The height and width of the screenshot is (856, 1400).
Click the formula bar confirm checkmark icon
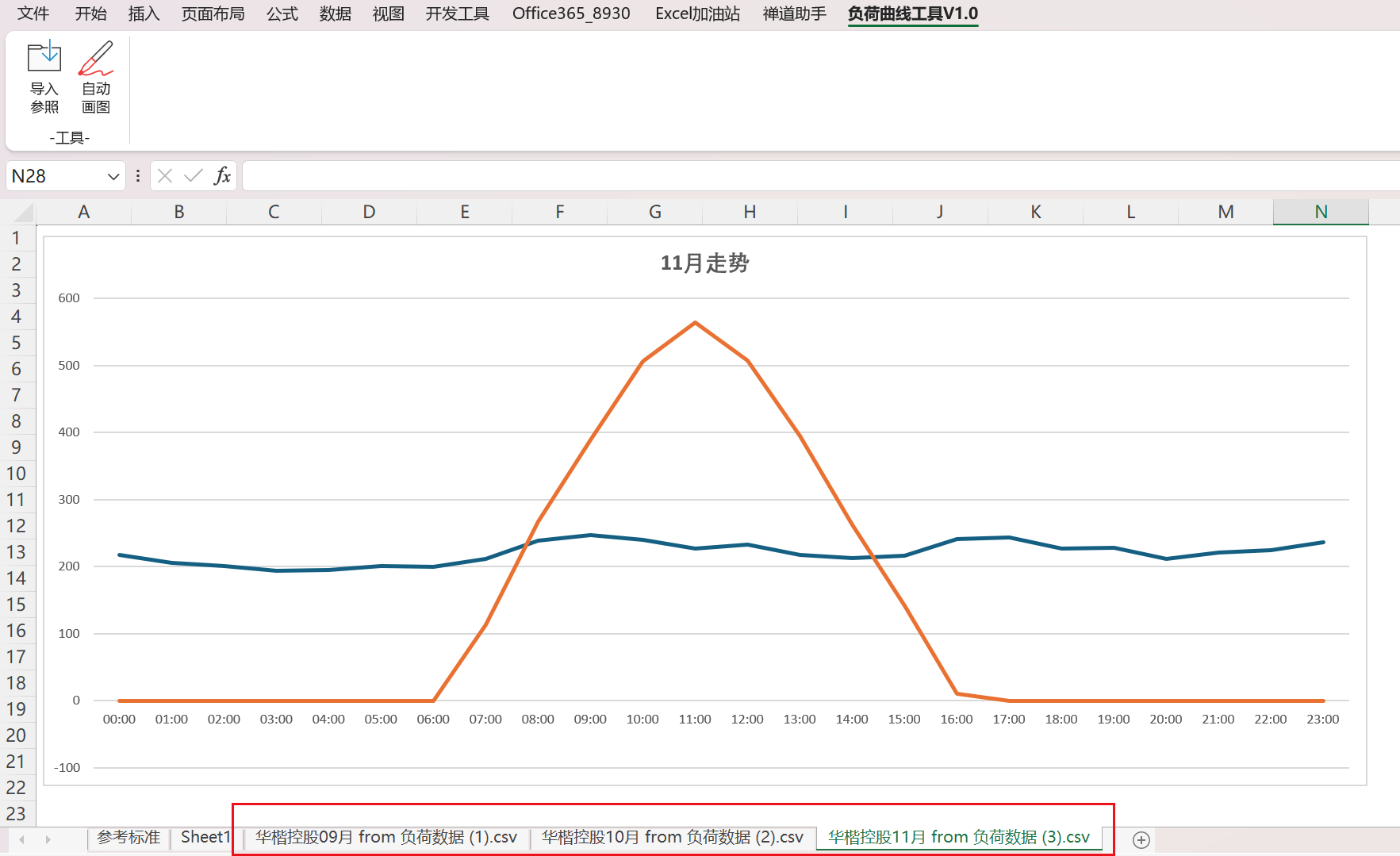point(193,176)
